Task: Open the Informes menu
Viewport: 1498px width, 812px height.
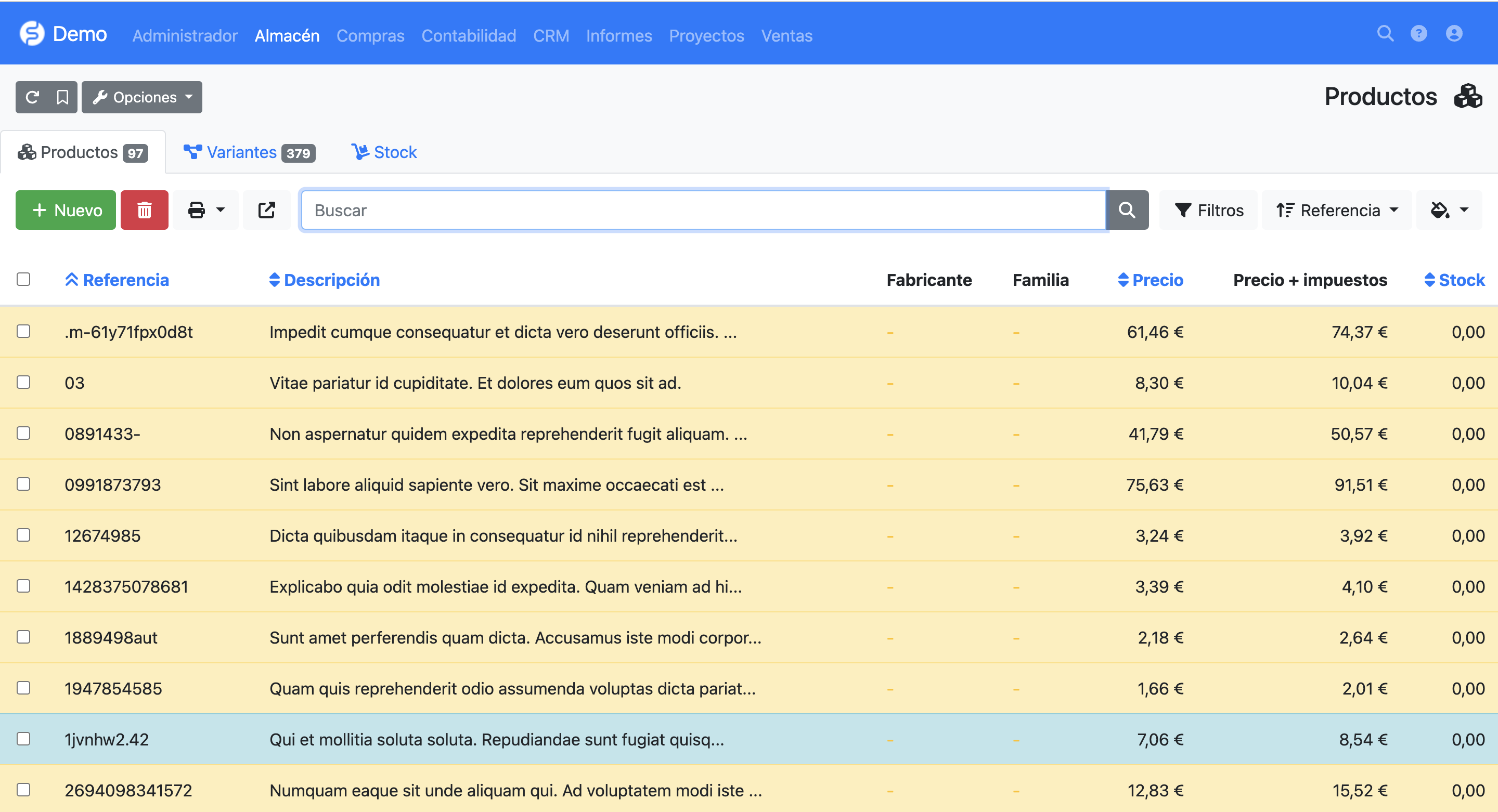Action: (619, 35)
